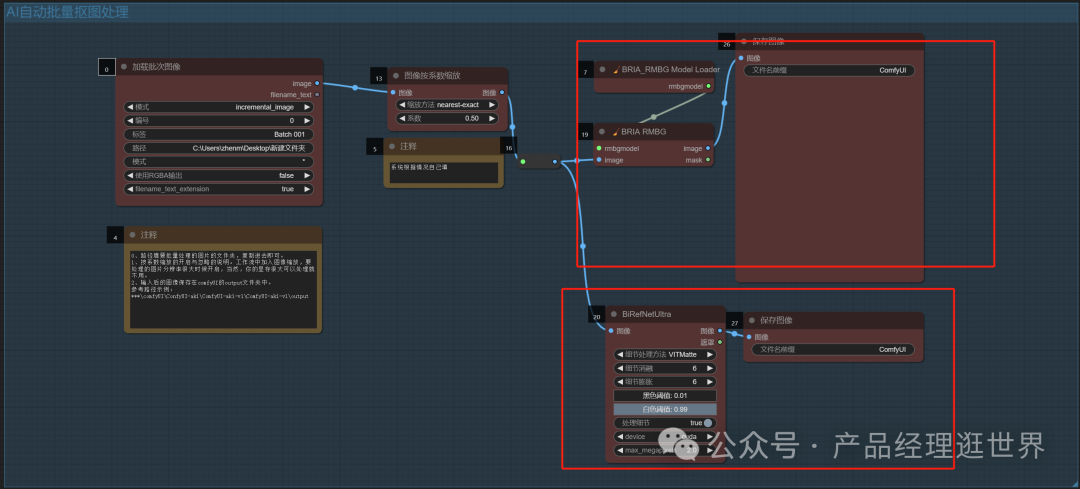
Task: Increase 系数 0.50 with right arrow
Action: 501,118
